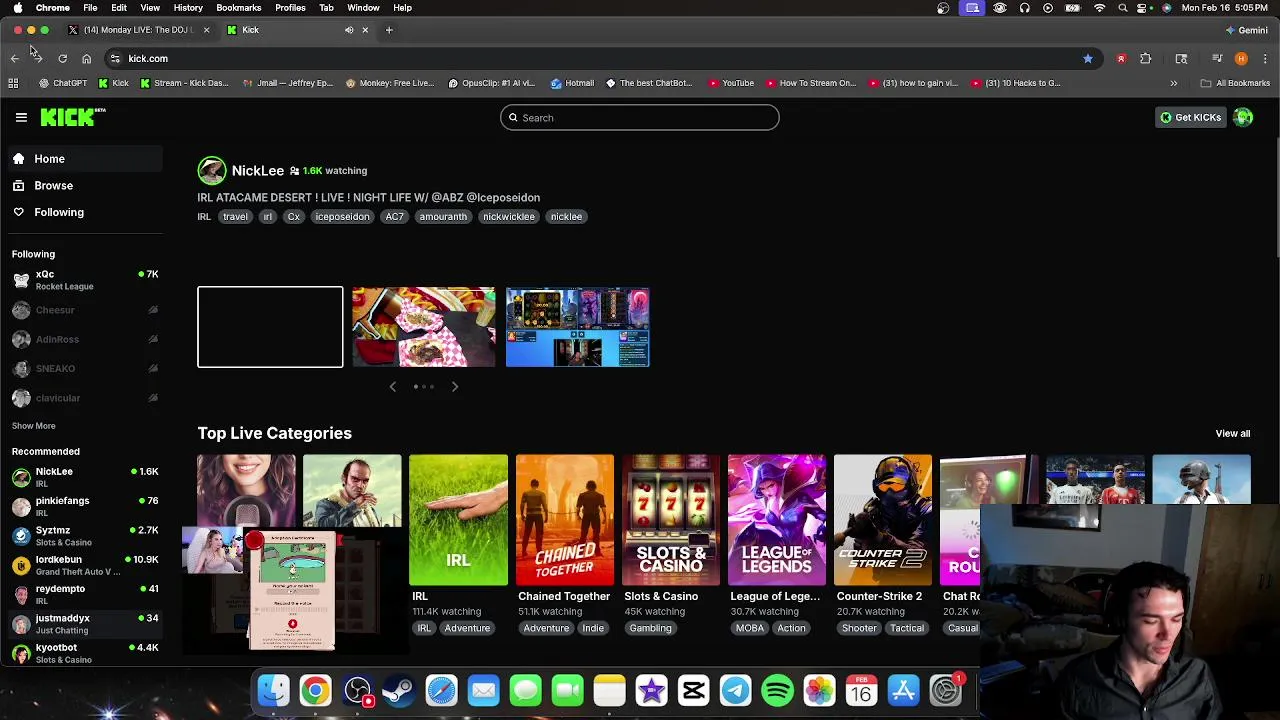Go to next featured stream arrow
The height and width of the screenshot is (720, 1280).
tap(455, 387)
